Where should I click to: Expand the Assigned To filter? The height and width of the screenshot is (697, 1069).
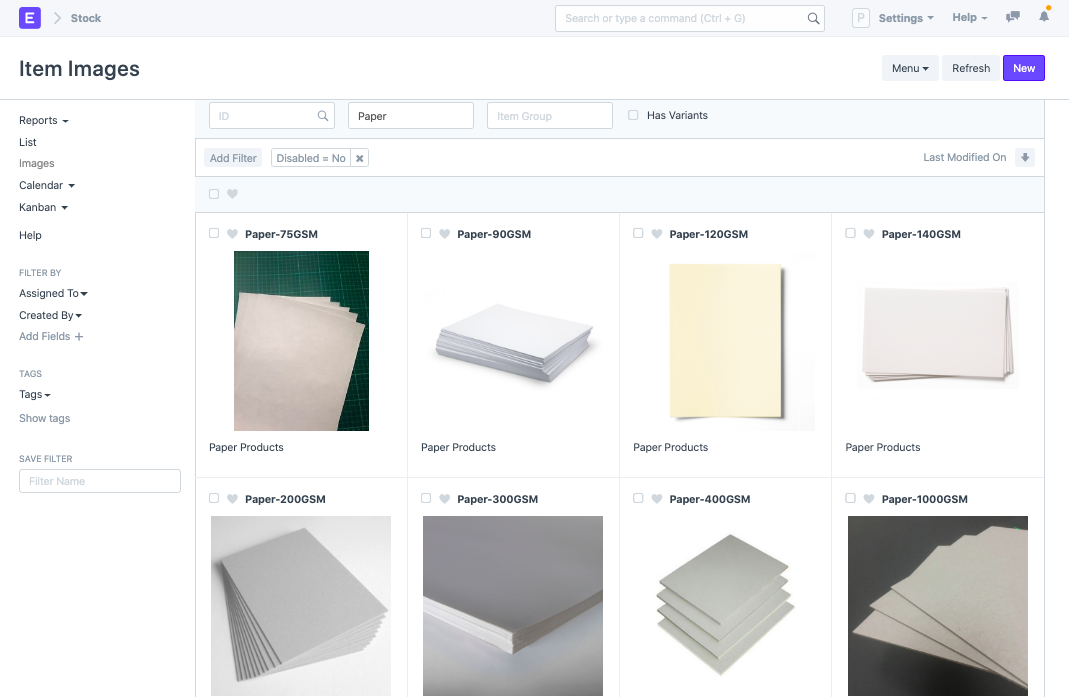53,293
